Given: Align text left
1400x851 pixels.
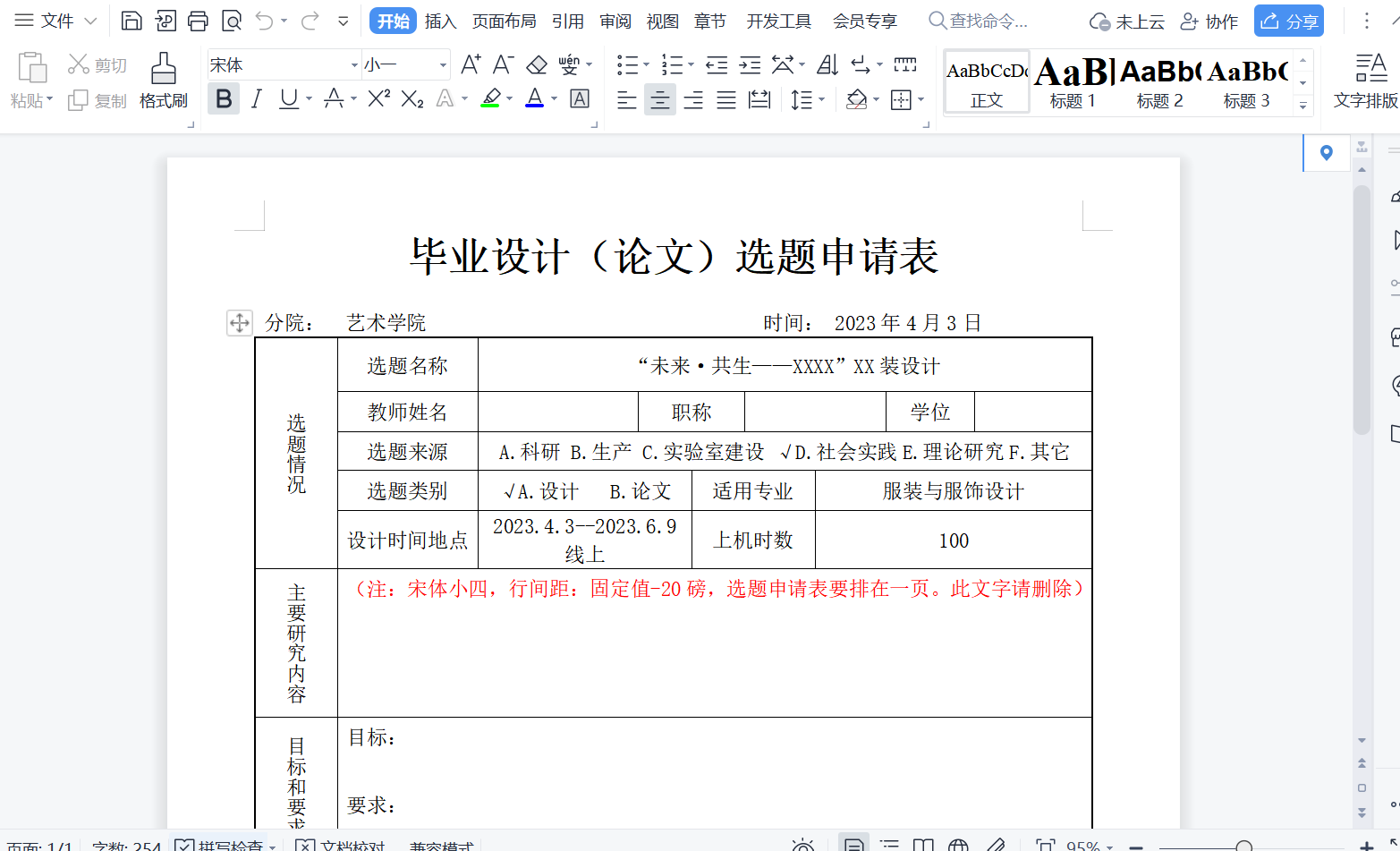Looking at the screenshot, I should 627,99.
